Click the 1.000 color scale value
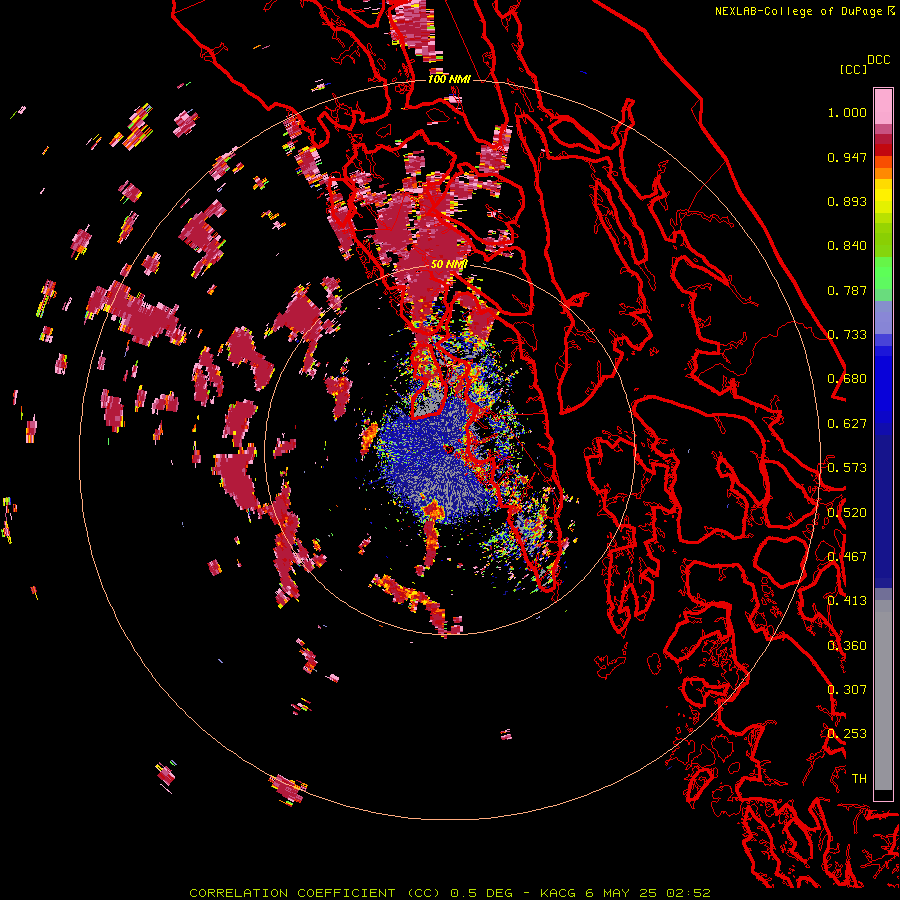Image resolution: width=900 pixels, height=900 pixels. coord(847,112)
